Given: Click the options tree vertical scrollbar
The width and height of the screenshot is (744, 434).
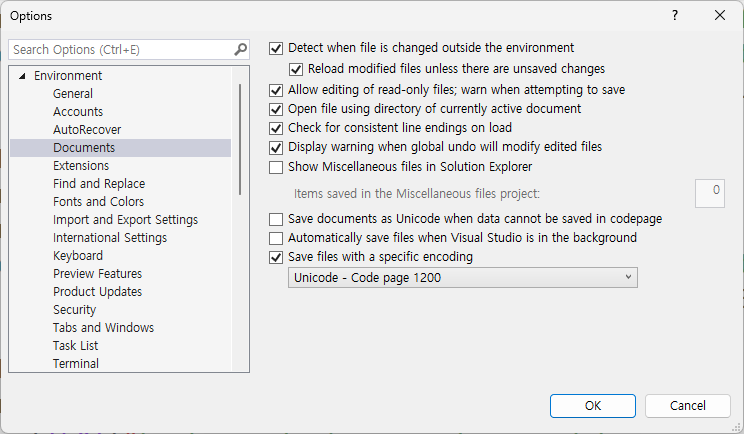Looking at the screenshot, I should pos(240,140).
